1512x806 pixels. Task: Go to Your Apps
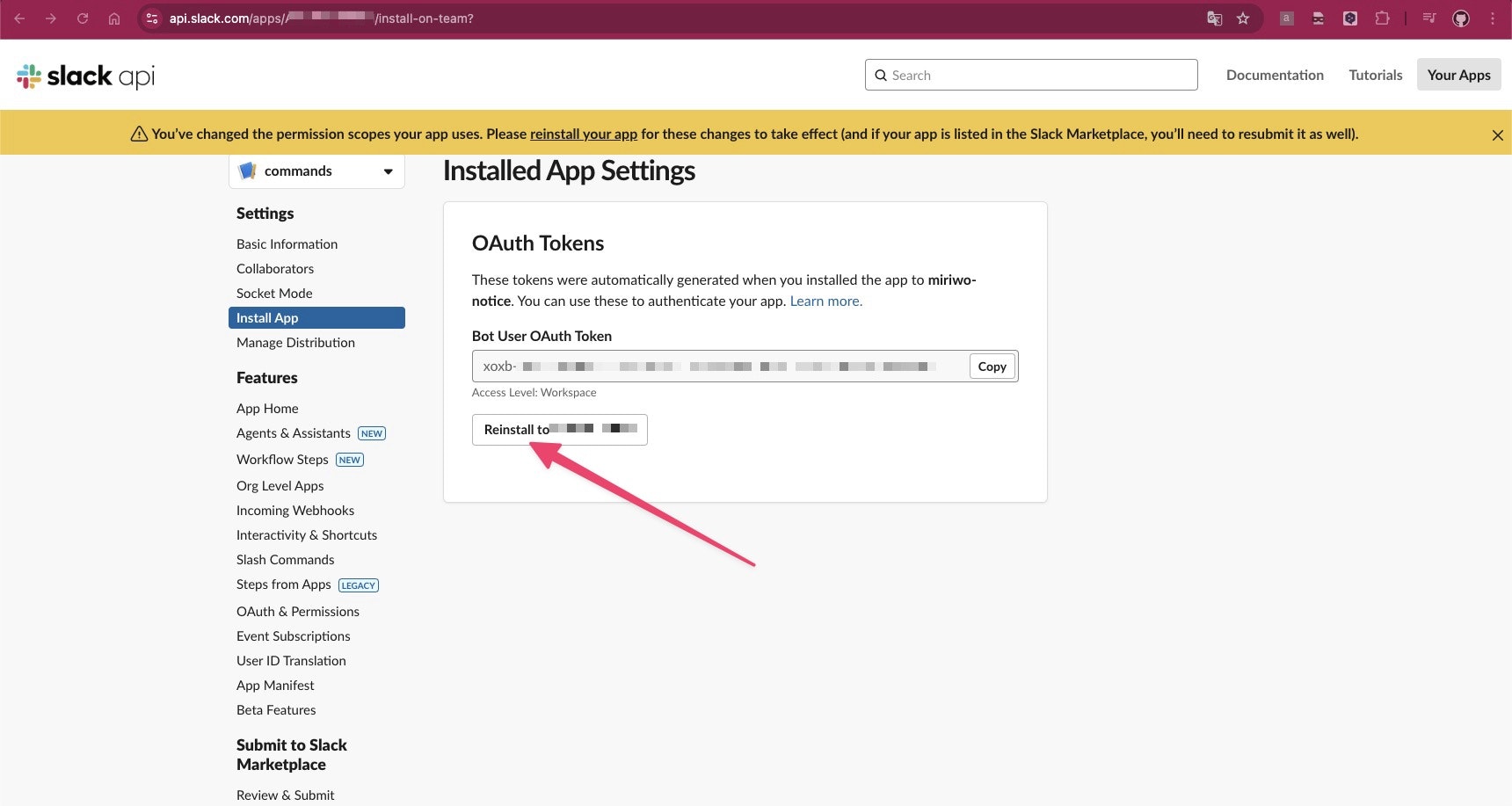1459,75
